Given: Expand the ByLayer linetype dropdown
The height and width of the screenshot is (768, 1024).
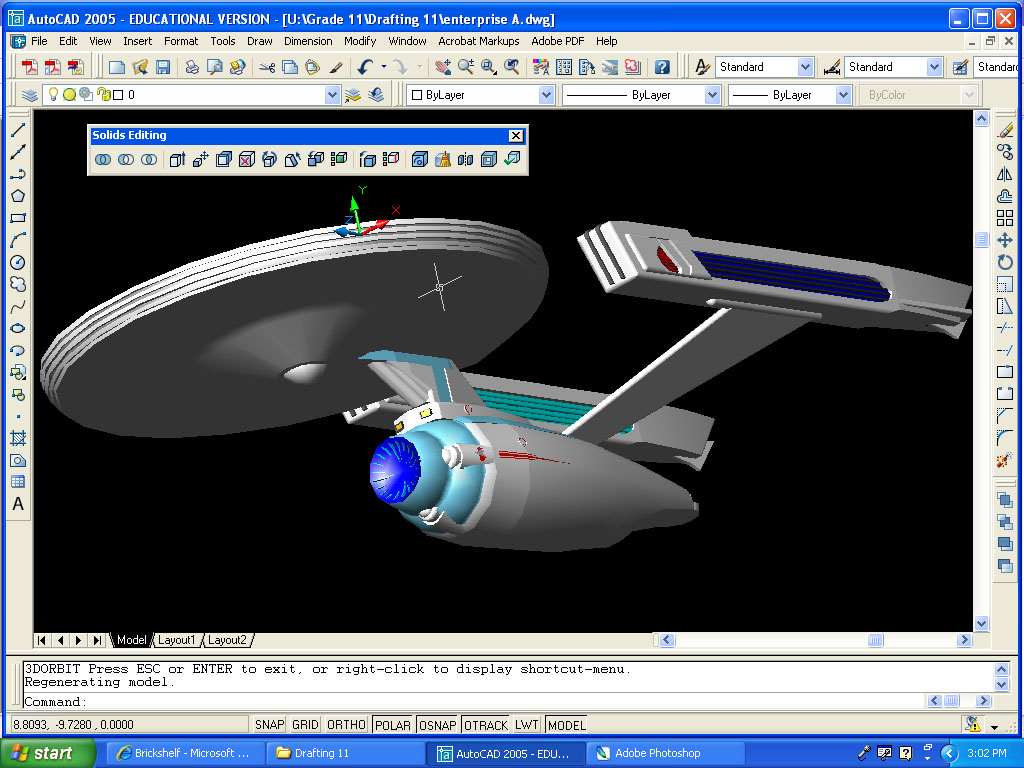Looking at the screenshot, I should coord(712,95).
